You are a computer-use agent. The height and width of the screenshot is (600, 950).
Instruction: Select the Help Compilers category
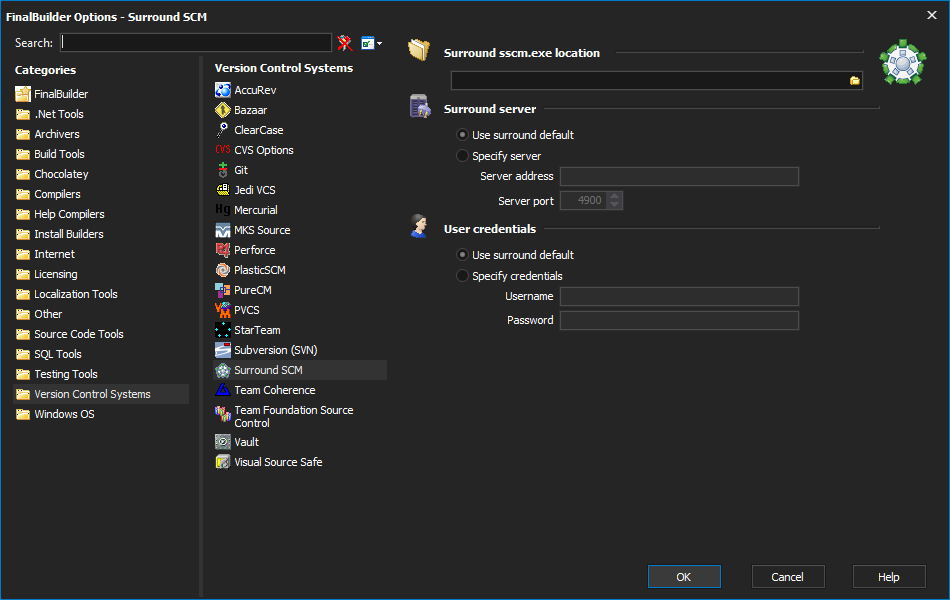coord(69,214)
